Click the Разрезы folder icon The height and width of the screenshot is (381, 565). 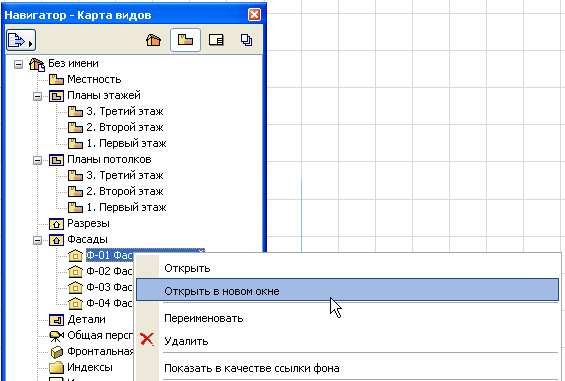point(56,224)
